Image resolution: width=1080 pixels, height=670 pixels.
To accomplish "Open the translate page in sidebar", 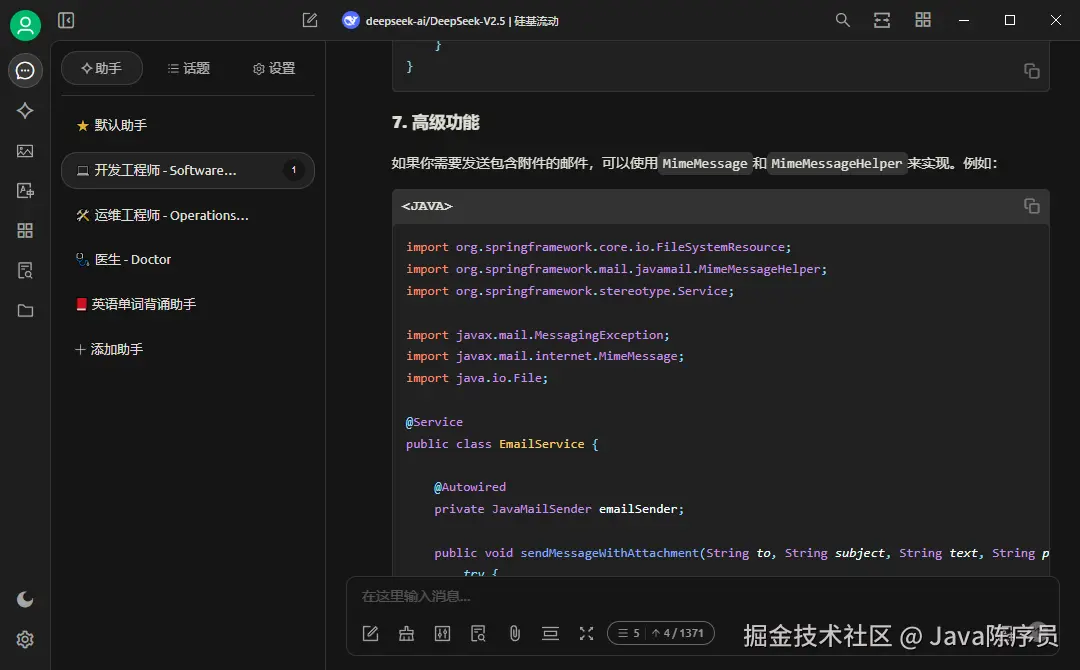I will click(25, 191).
